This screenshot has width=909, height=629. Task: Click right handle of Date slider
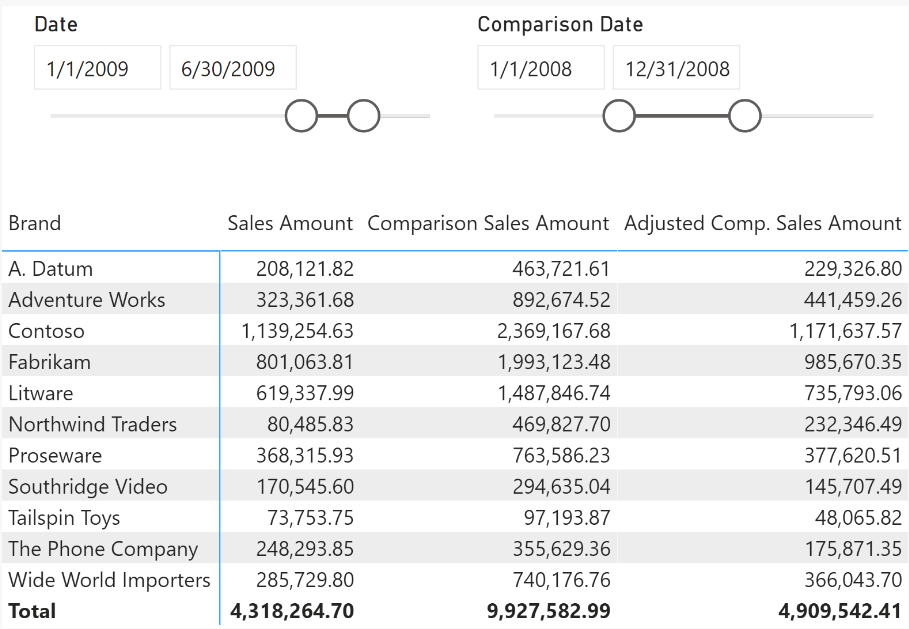click(363, 116)
